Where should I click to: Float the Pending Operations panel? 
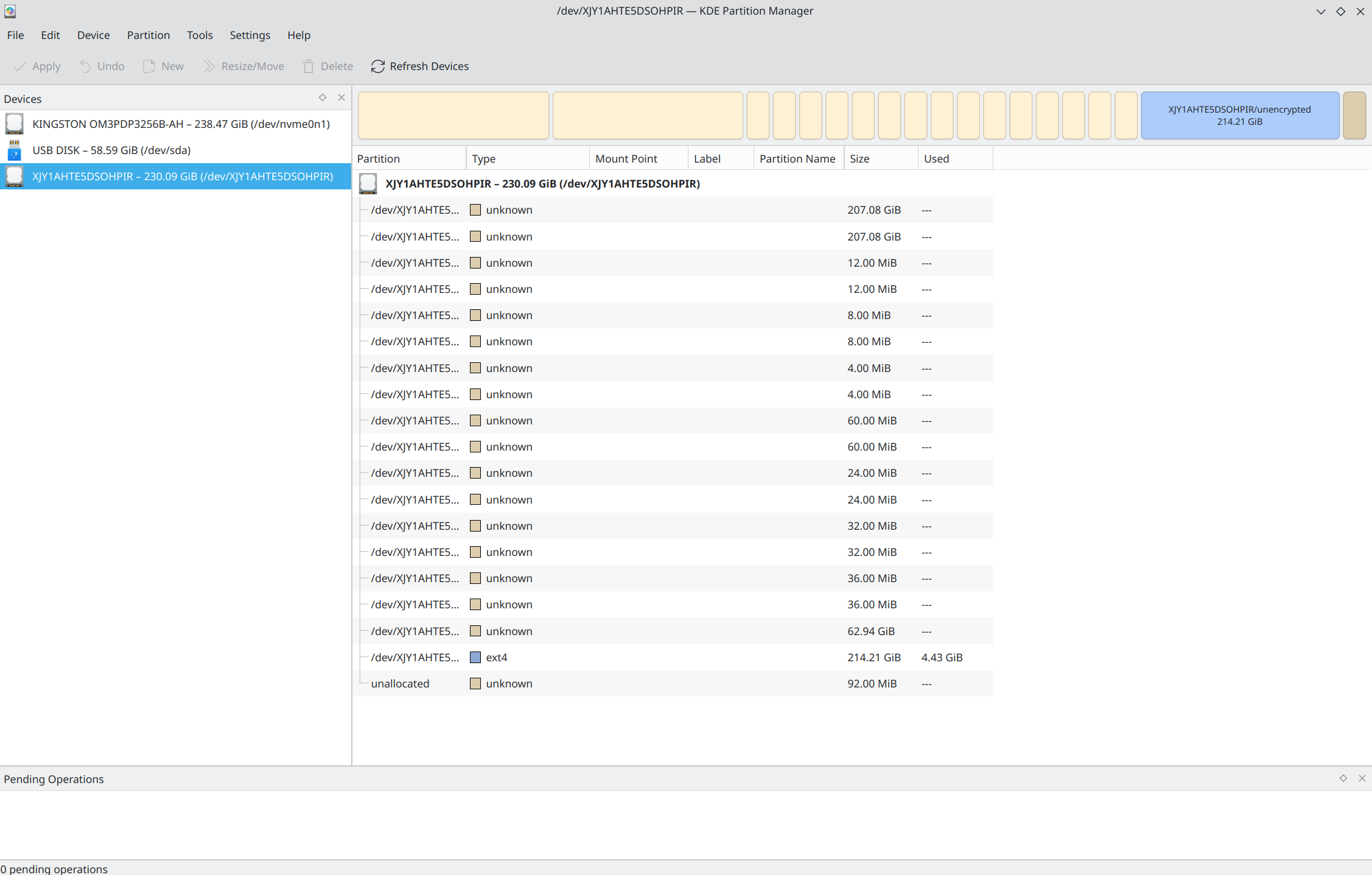tap(1343, 778)
